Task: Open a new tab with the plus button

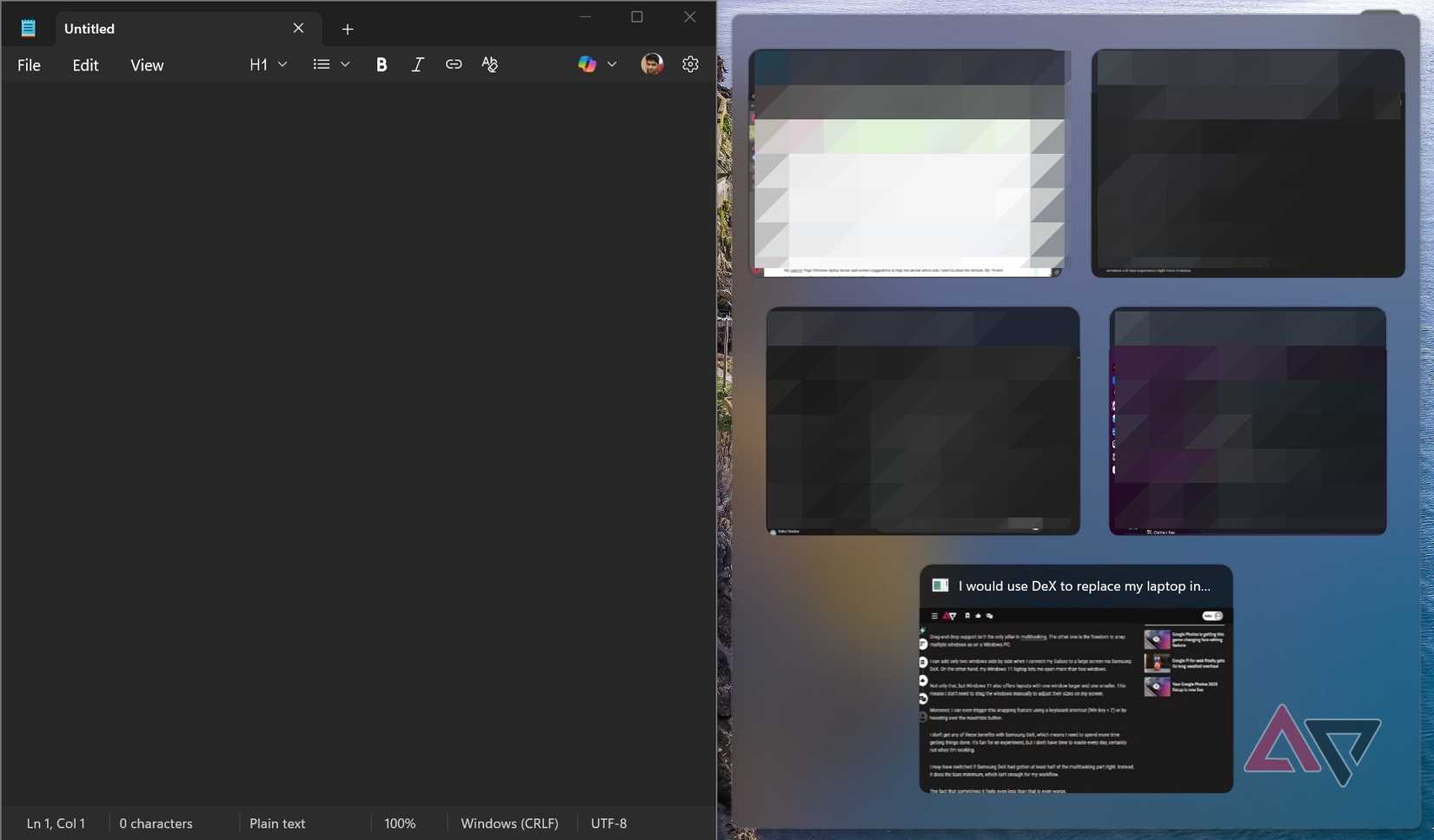Action: tap(348, 29)
